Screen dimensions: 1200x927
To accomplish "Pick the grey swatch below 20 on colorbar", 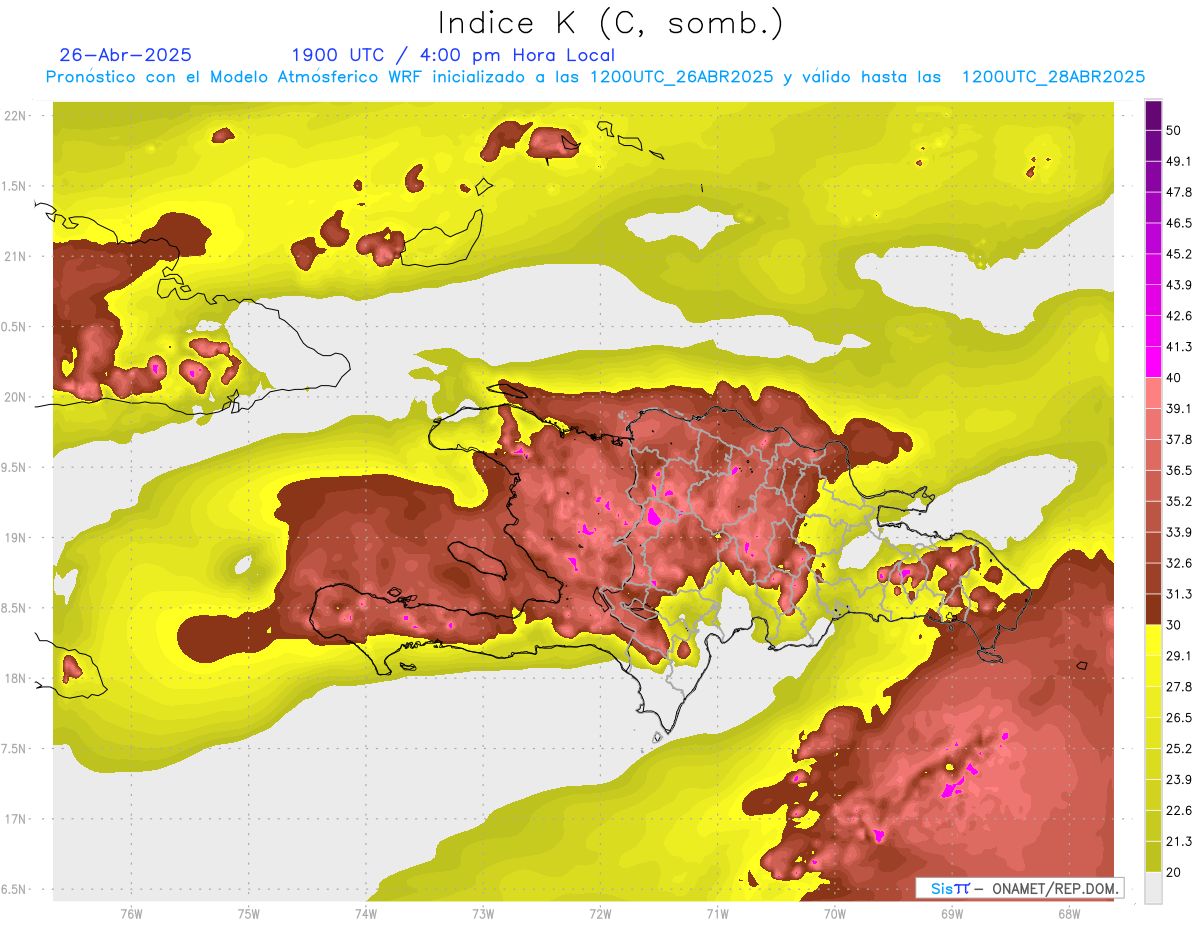I will (1153, 887).
